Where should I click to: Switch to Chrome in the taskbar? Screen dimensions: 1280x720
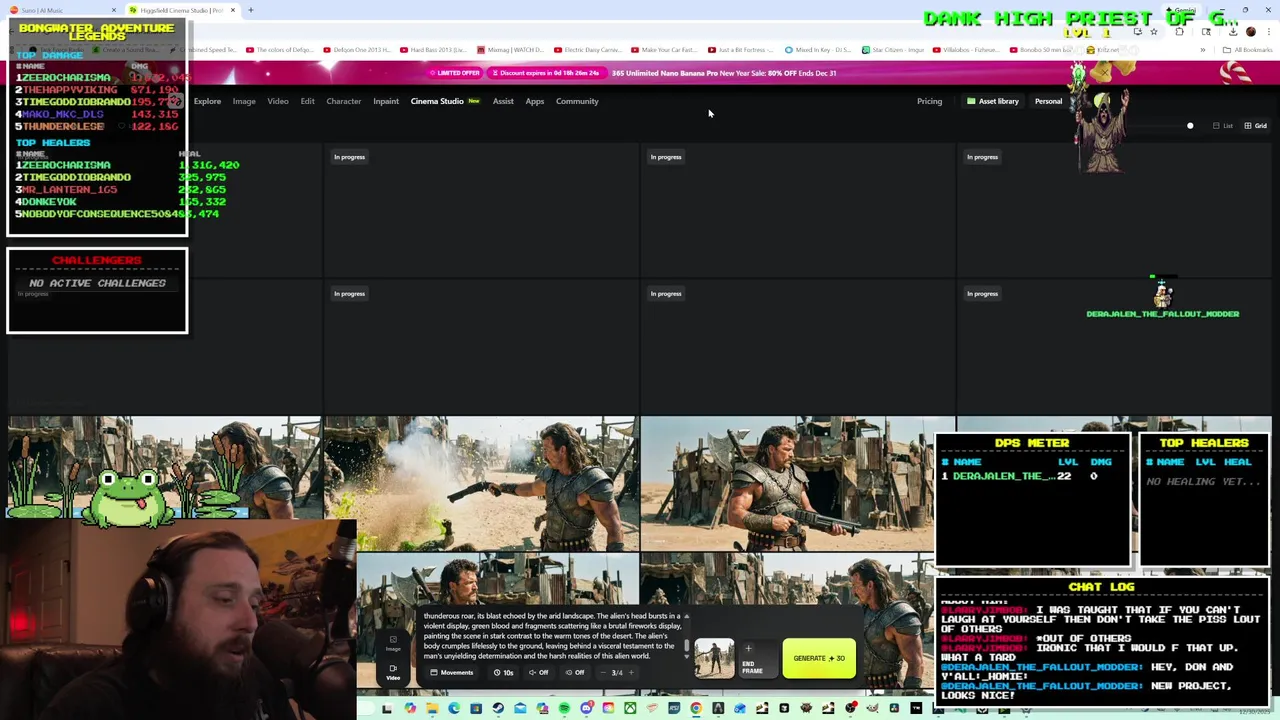696,709
